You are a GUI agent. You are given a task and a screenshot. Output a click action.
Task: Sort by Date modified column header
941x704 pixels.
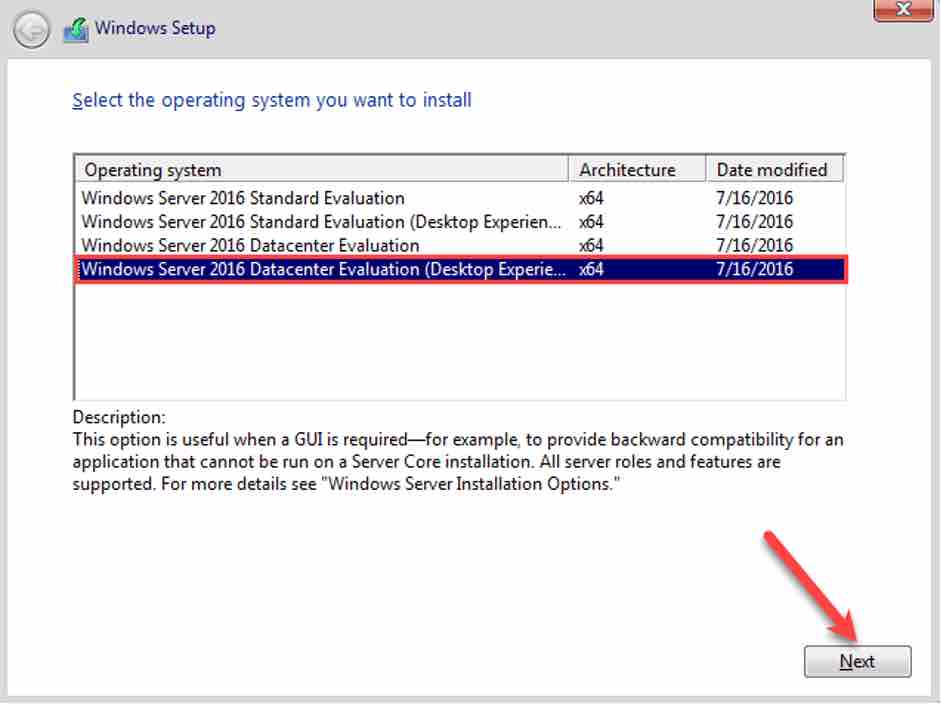pyautogui.click(x=774, y=170)
